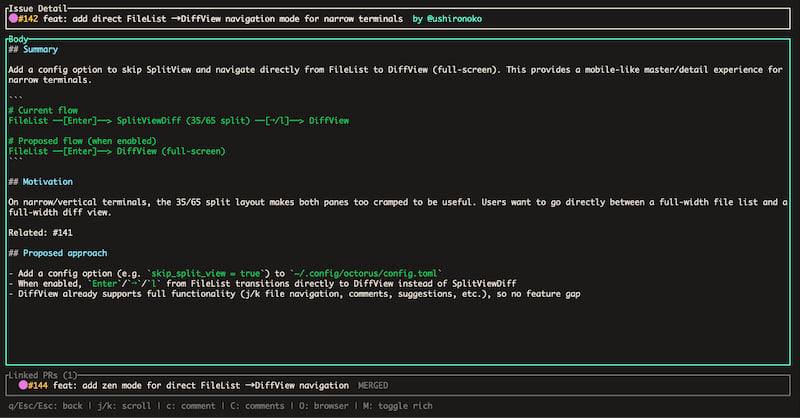The width and height of the screenshot is (800, 418).
Task: Open linked PR #144 zen mode
Action: pos(188,385)
